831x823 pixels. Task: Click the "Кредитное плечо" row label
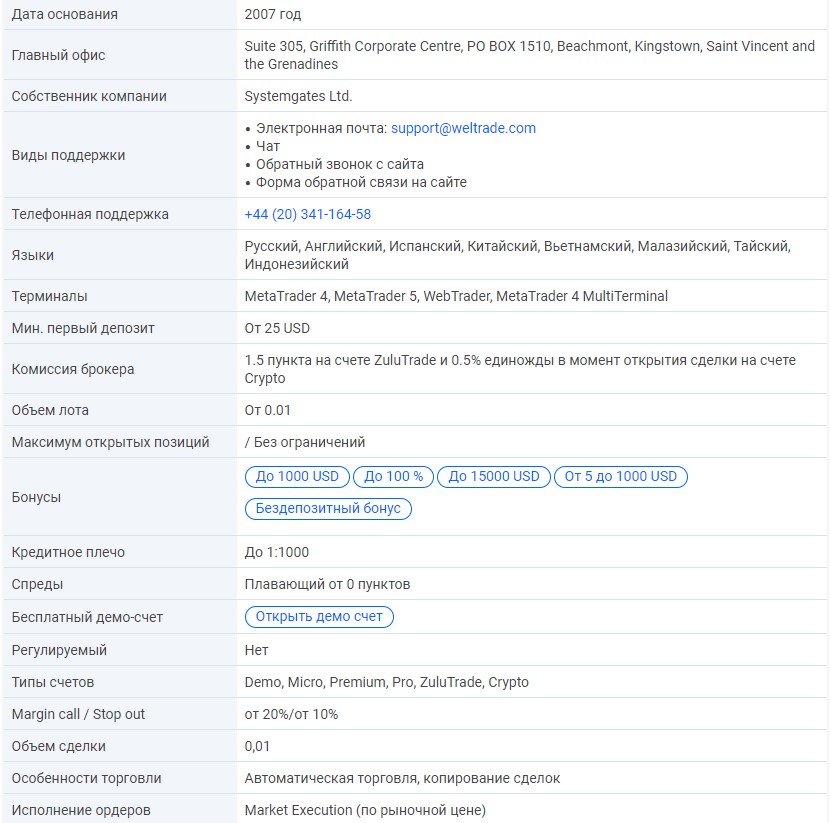pyautogui.click(x=68, y=552)
